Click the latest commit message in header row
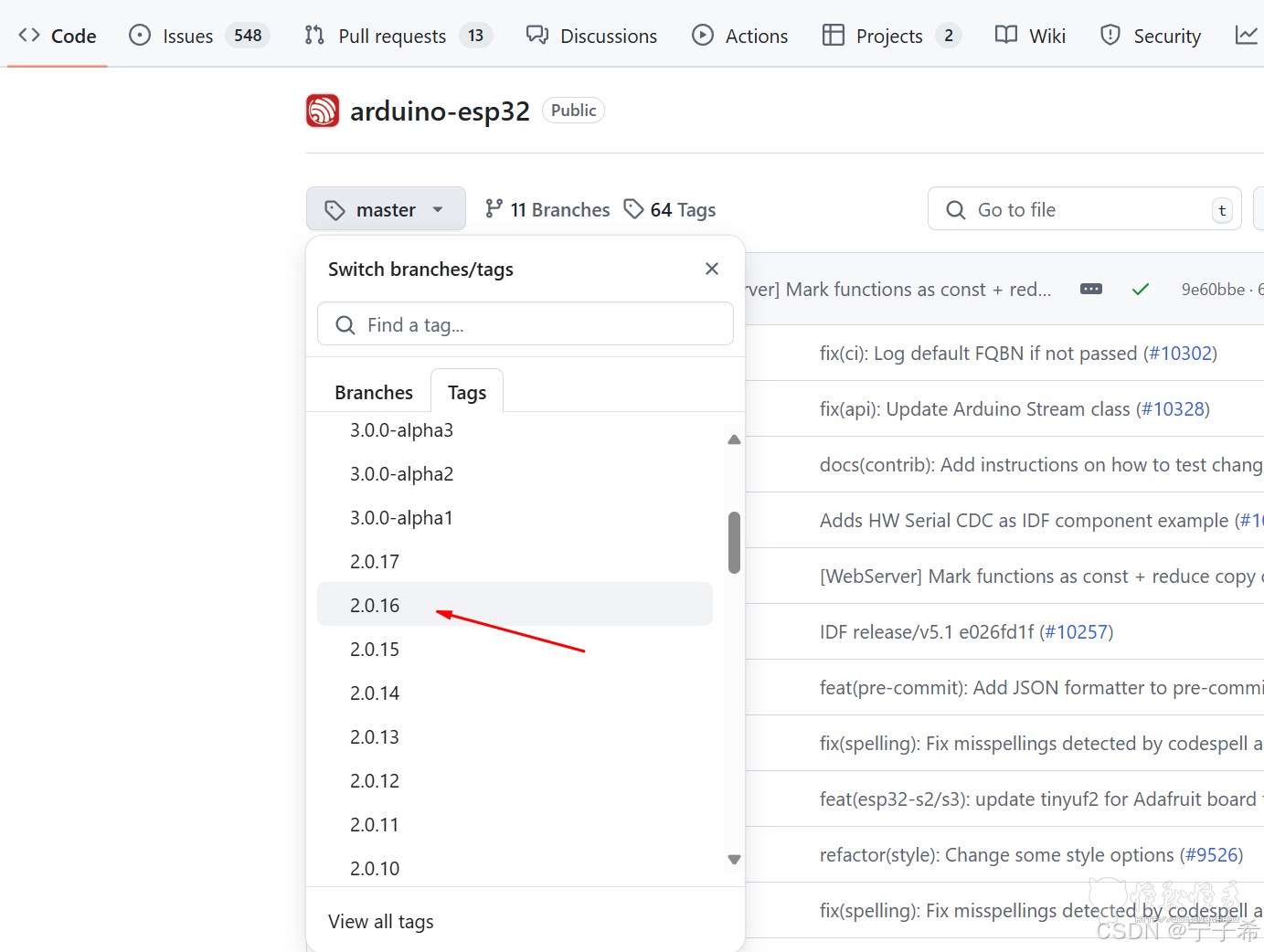Image resolution: width=1264 pixels, height=952 pixels. coord(899,290)
